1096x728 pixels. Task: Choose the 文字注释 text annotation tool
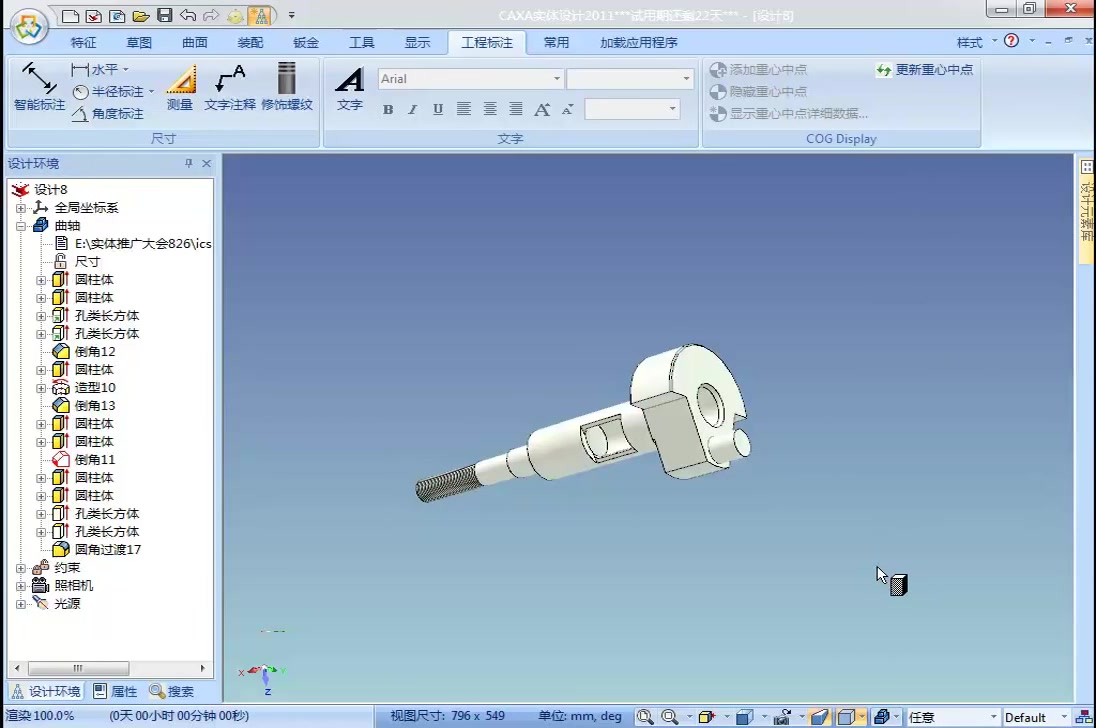[x=230, y=87]
